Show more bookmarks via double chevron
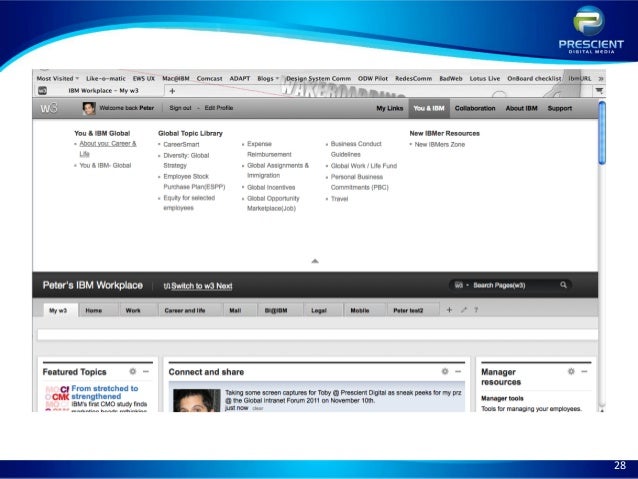 (601, 79)
